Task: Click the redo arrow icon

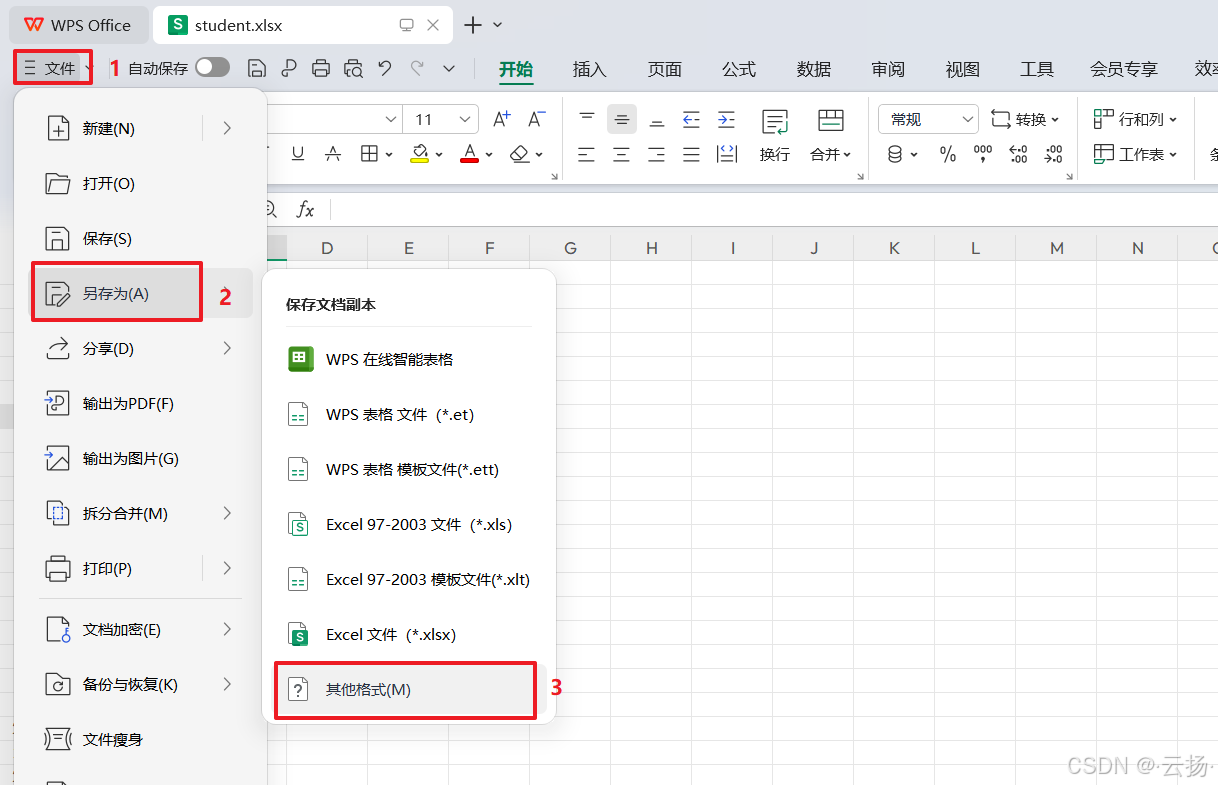Action: coord(417,68)
